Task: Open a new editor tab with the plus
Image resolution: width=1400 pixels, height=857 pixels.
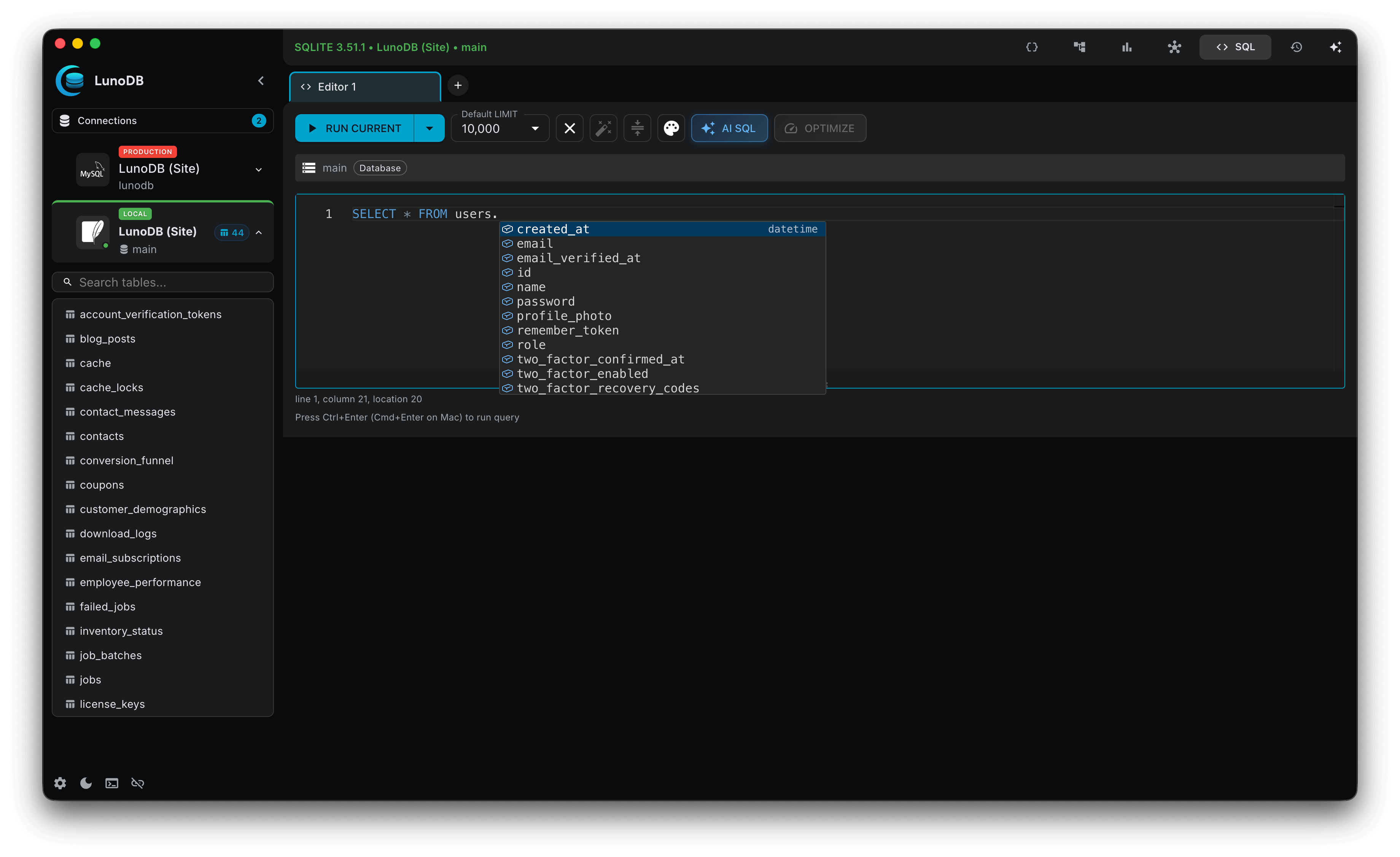Action: pos(458,85)
